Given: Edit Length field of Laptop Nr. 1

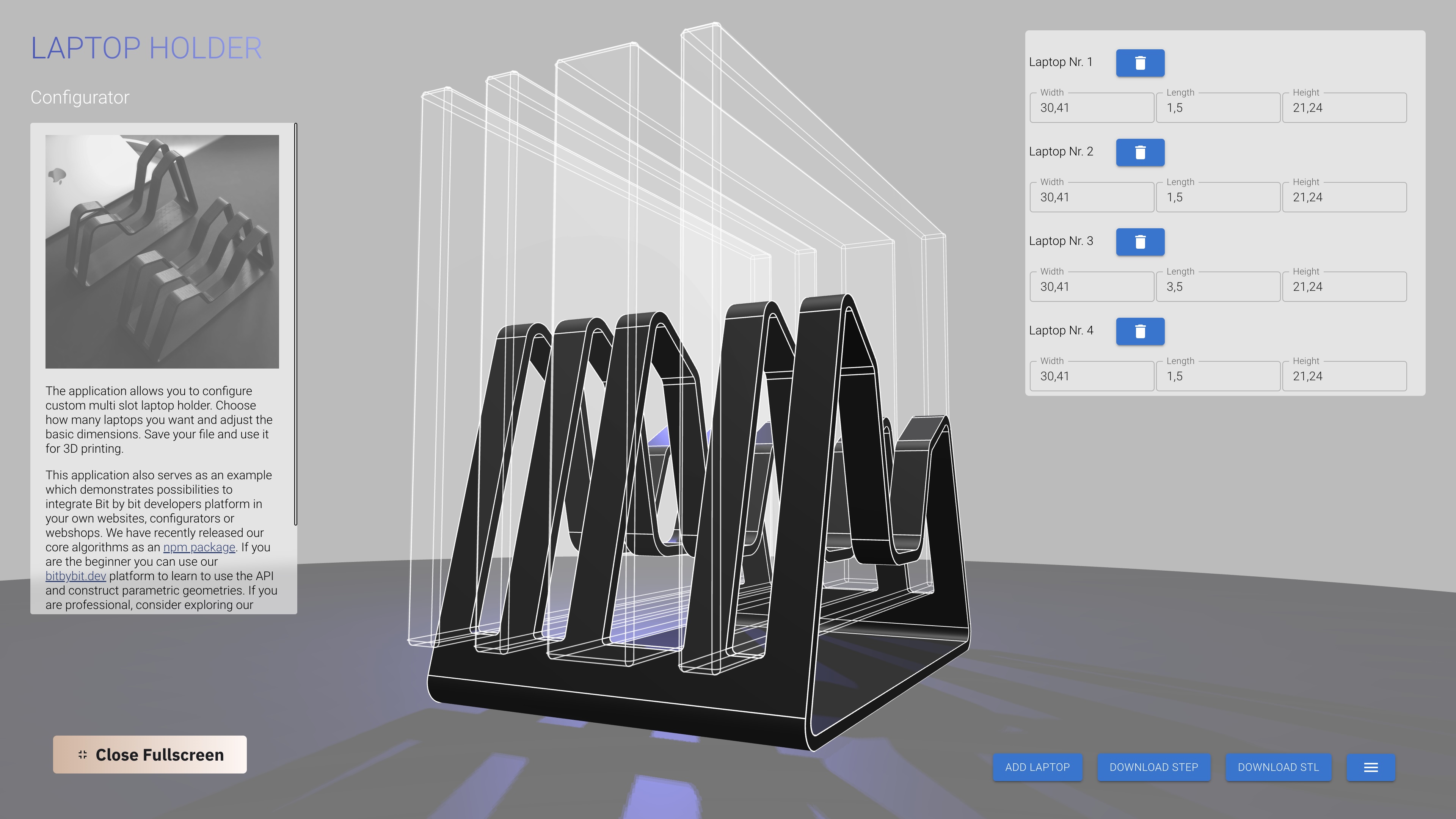Looking at the screenshot, I should pyautogui.click(x=1218, y=107).
